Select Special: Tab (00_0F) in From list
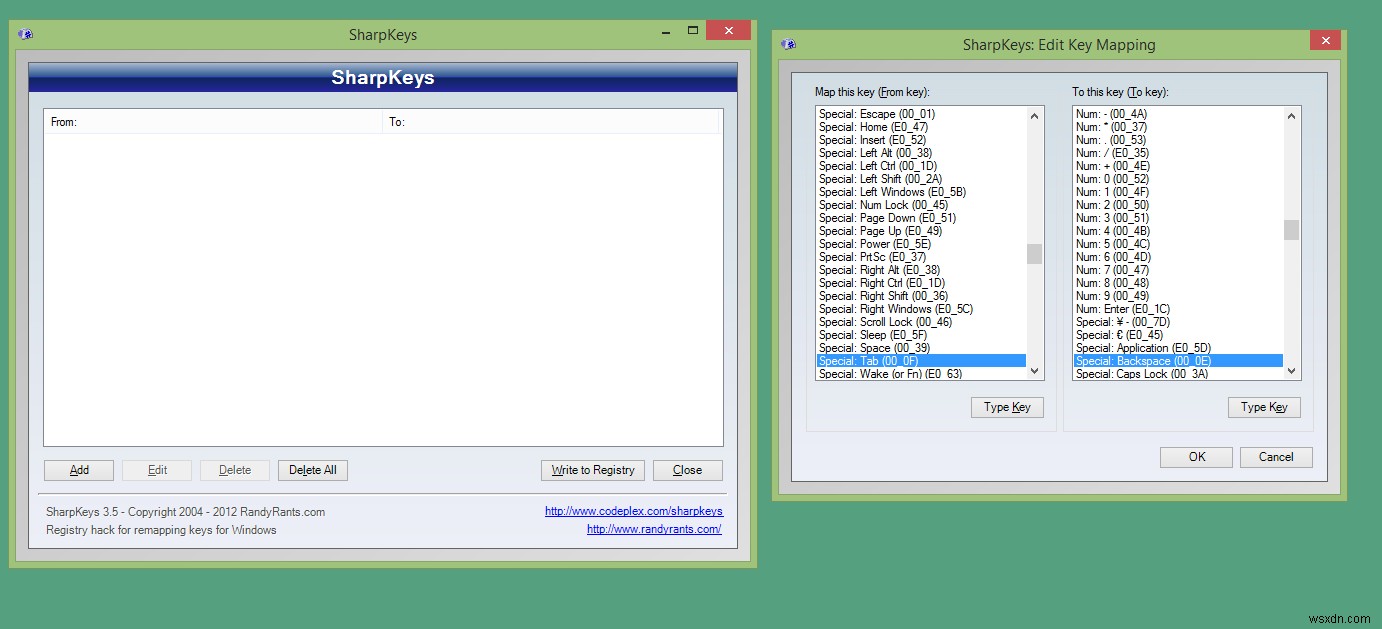The height and width of the screenshot is (629, 1382). click(x=920, y=361)
